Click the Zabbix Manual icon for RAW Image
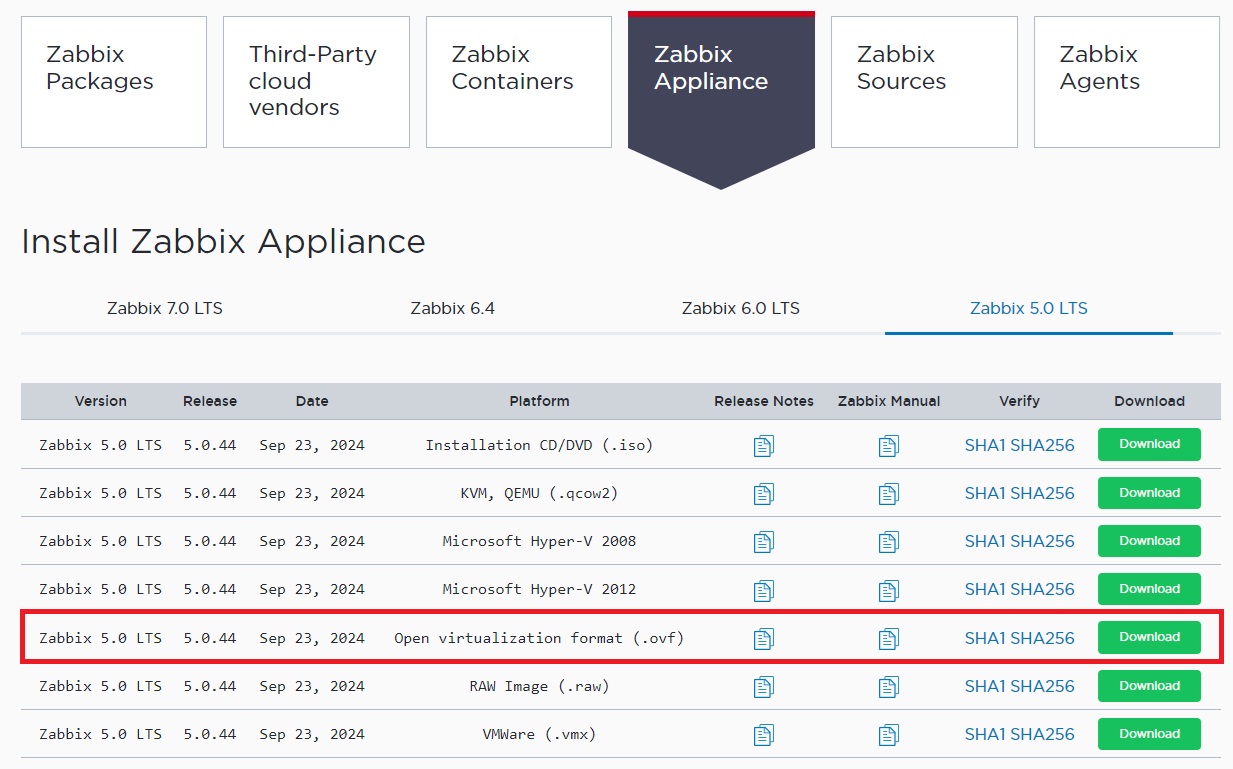The image size is (1233, 769). click(889, 686)
